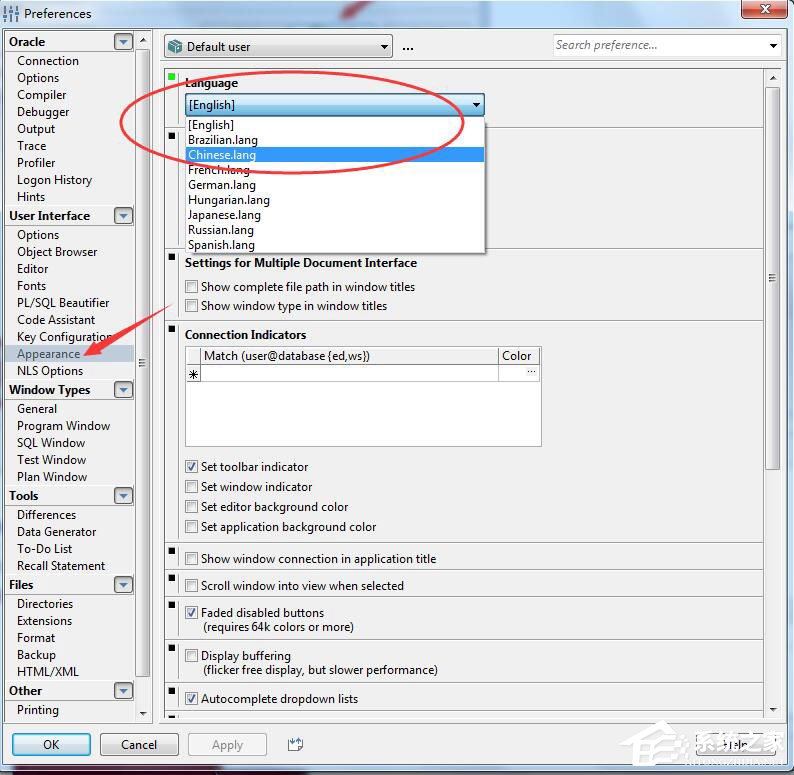
Task: Open the Search preference dropdown arrow
Action: pyautogui.click(x=773, y=46)
